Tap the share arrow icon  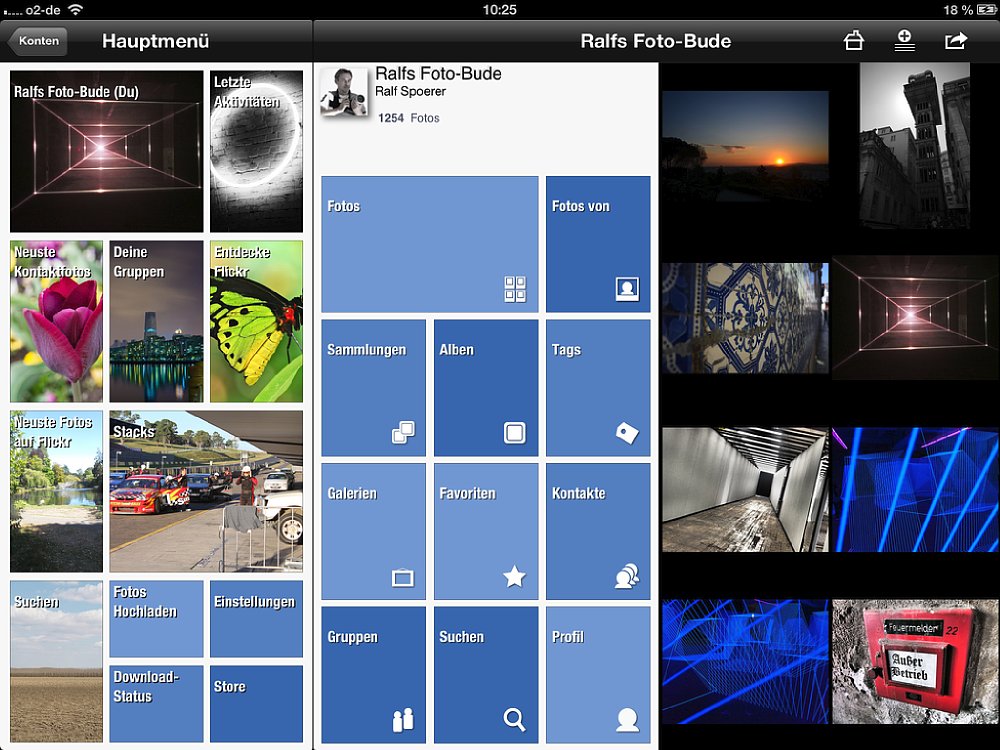coord(956,41)
